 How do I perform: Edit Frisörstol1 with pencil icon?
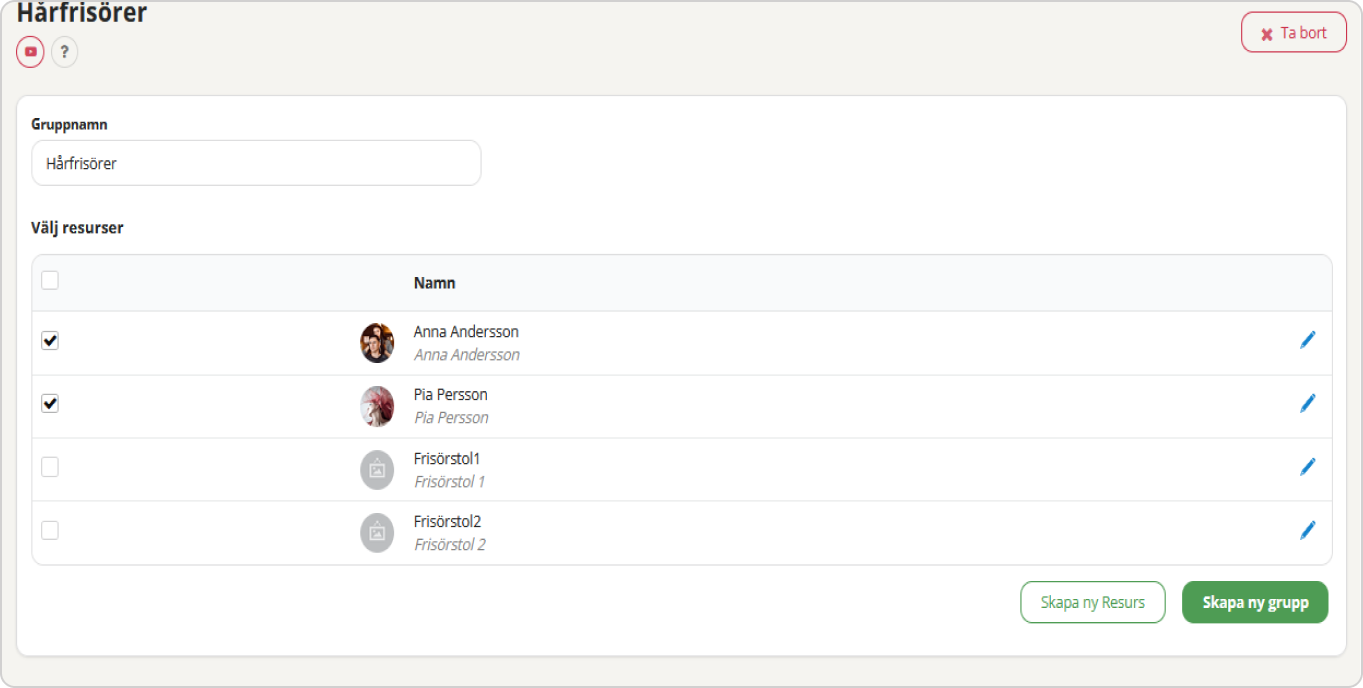(1307, 467)
